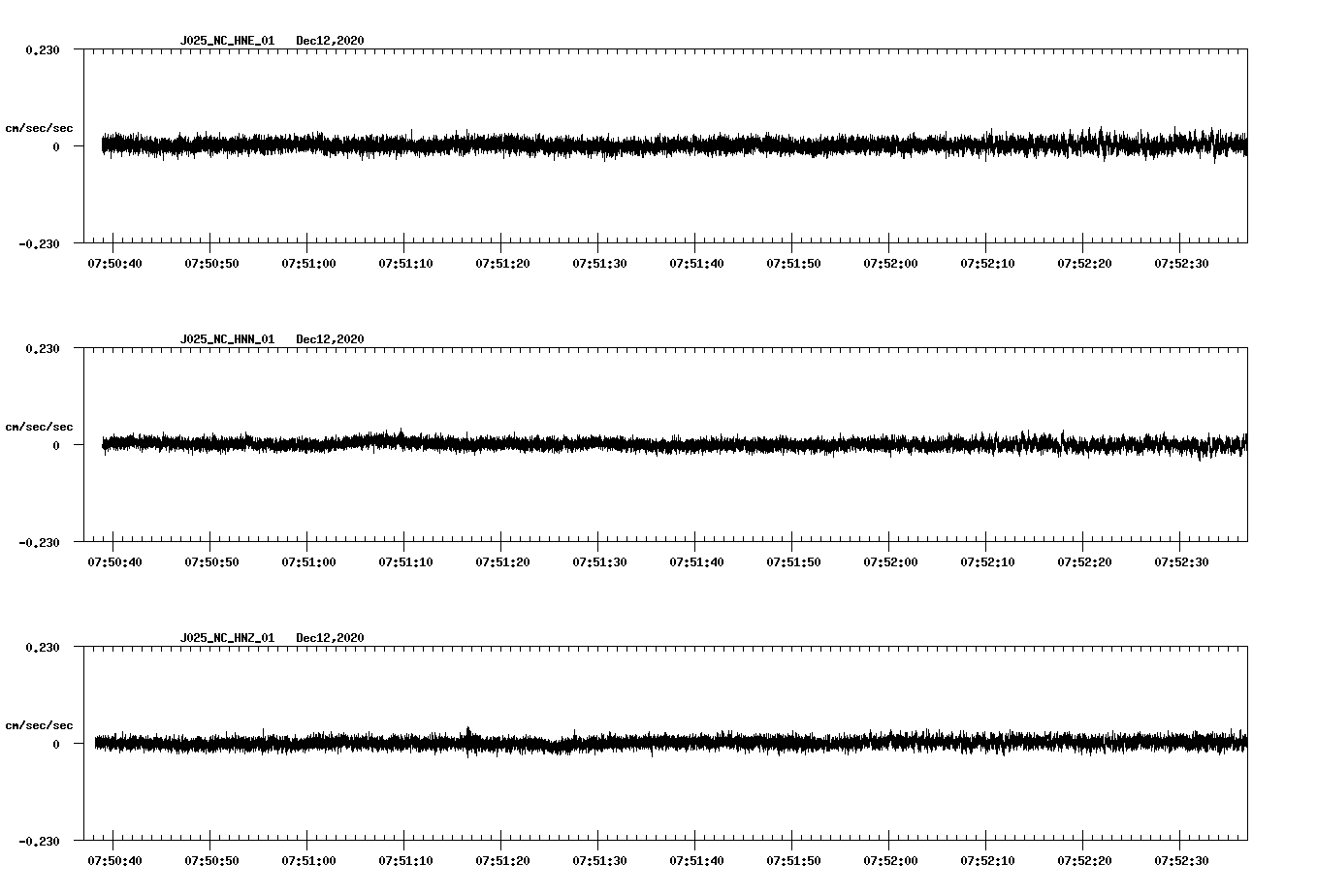
Task: Select the J025_NC_HNZ_01 channel label
Action: point(226,637)
